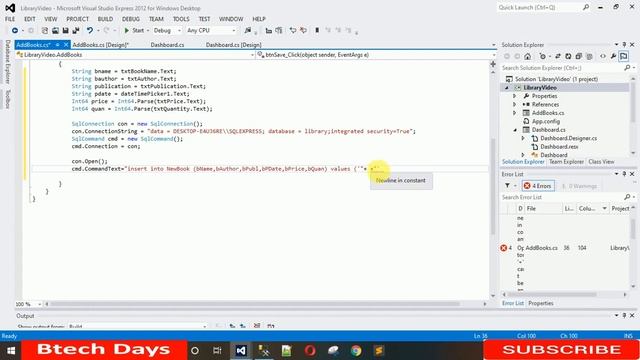The image size is (640, 360).
Task: Open the Toolbox side panel
Action: click(x=7, y=99)
